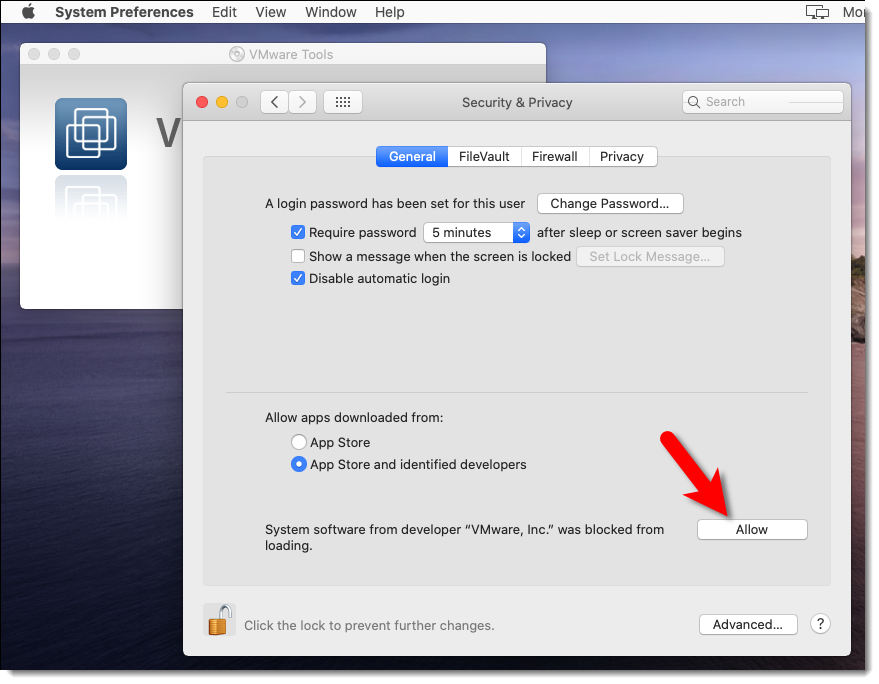Screen dimensions: 879x684
Task: Select the App Store radio option
Action: tap(299, 442)
